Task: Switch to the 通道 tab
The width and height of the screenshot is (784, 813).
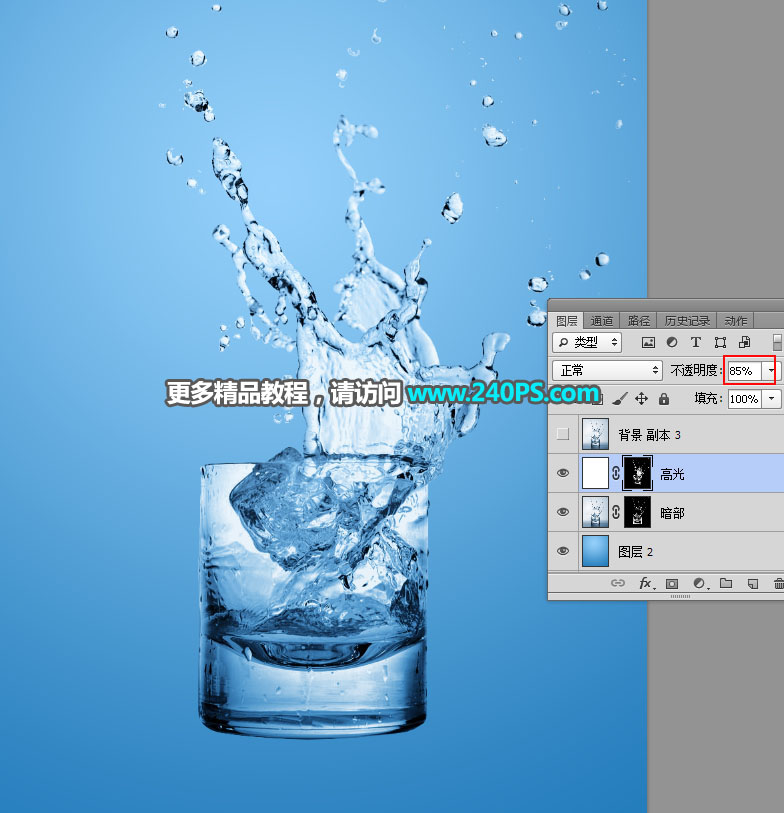Action: [x=601, y=321]
